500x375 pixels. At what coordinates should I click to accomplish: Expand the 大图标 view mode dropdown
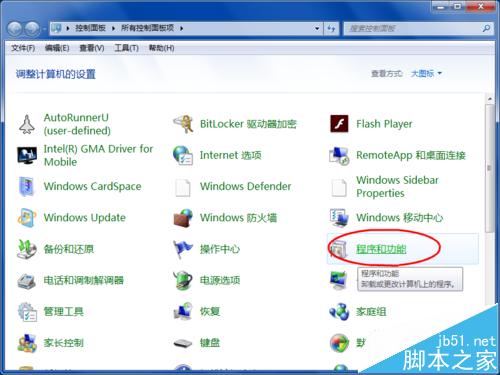coord(426,73)
